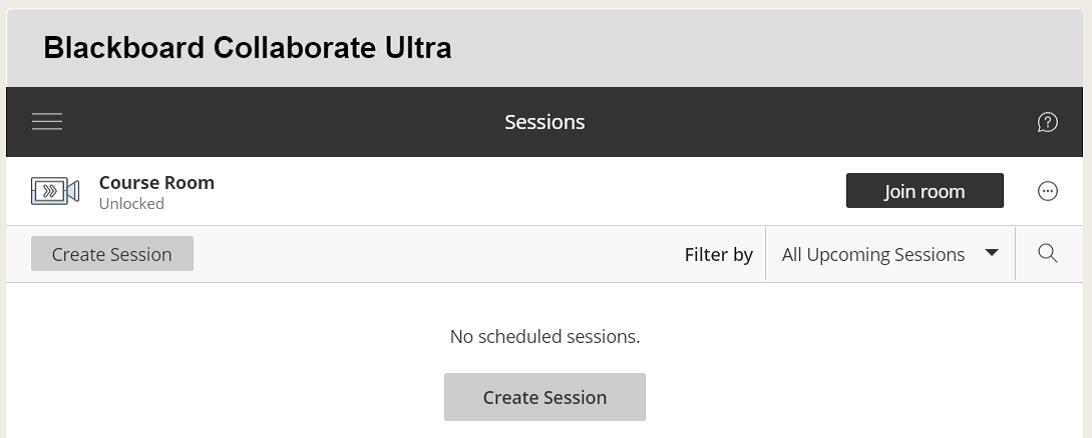Click the search sessions magnifier icon
This screenshot has height=438, width=1092.
click(x=1047, y=254)
